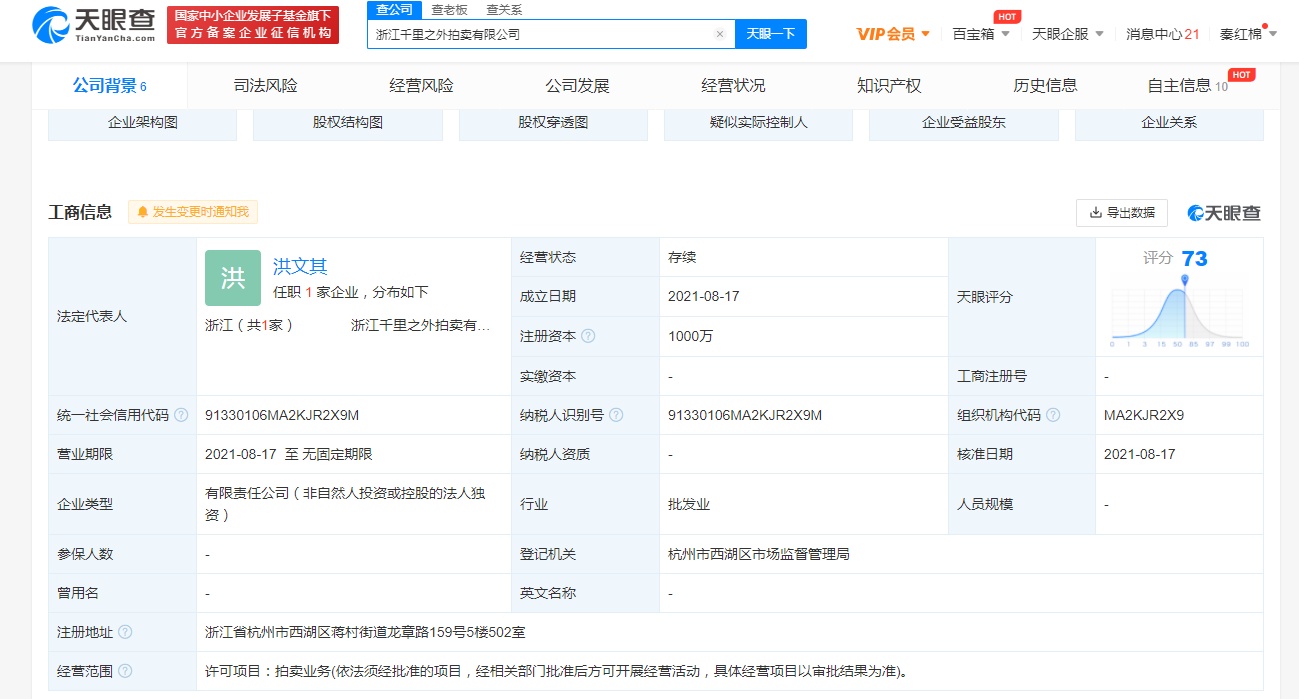Click 发生变更时通知我 notification button
Image resolution: width=1299 pixels, height=699 pixels.
coord(193,212)
